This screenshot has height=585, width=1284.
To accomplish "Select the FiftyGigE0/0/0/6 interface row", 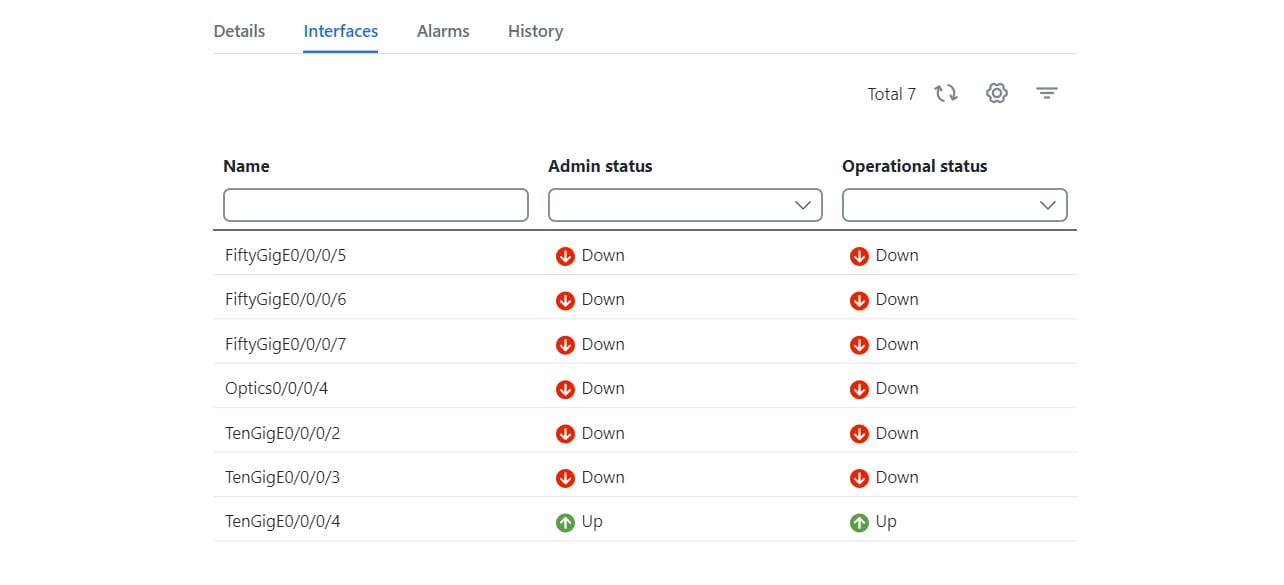I will click(x=645, y=299).
